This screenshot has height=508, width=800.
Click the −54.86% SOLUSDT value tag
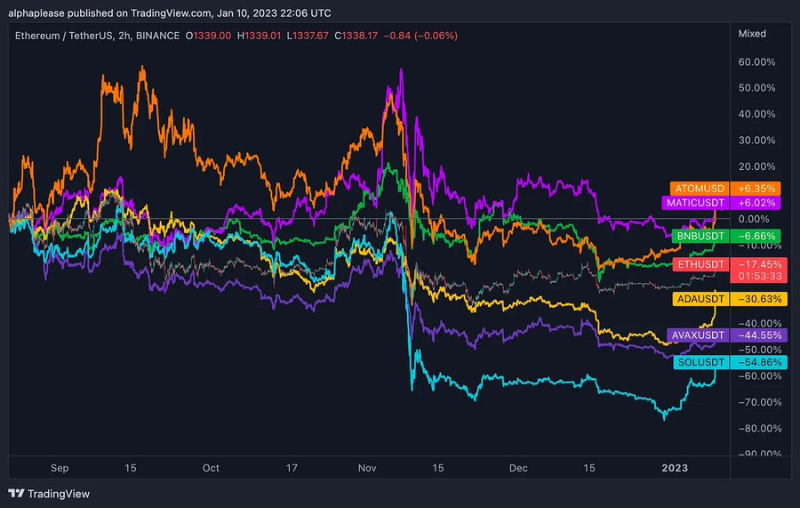pyautogui.click(x=759, y=362)
